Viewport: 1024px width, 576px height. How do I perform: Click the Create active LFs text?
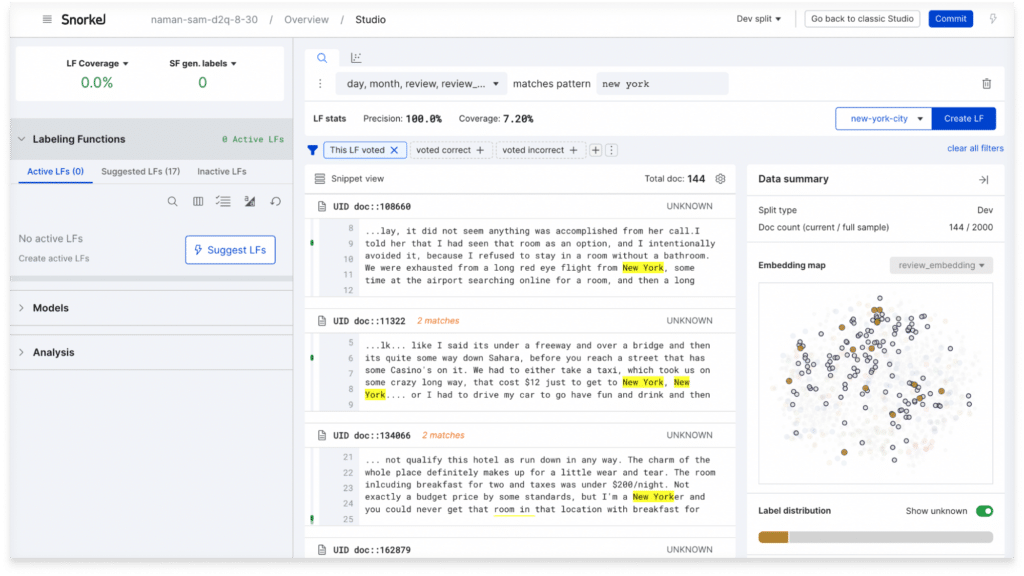[54, 259]
